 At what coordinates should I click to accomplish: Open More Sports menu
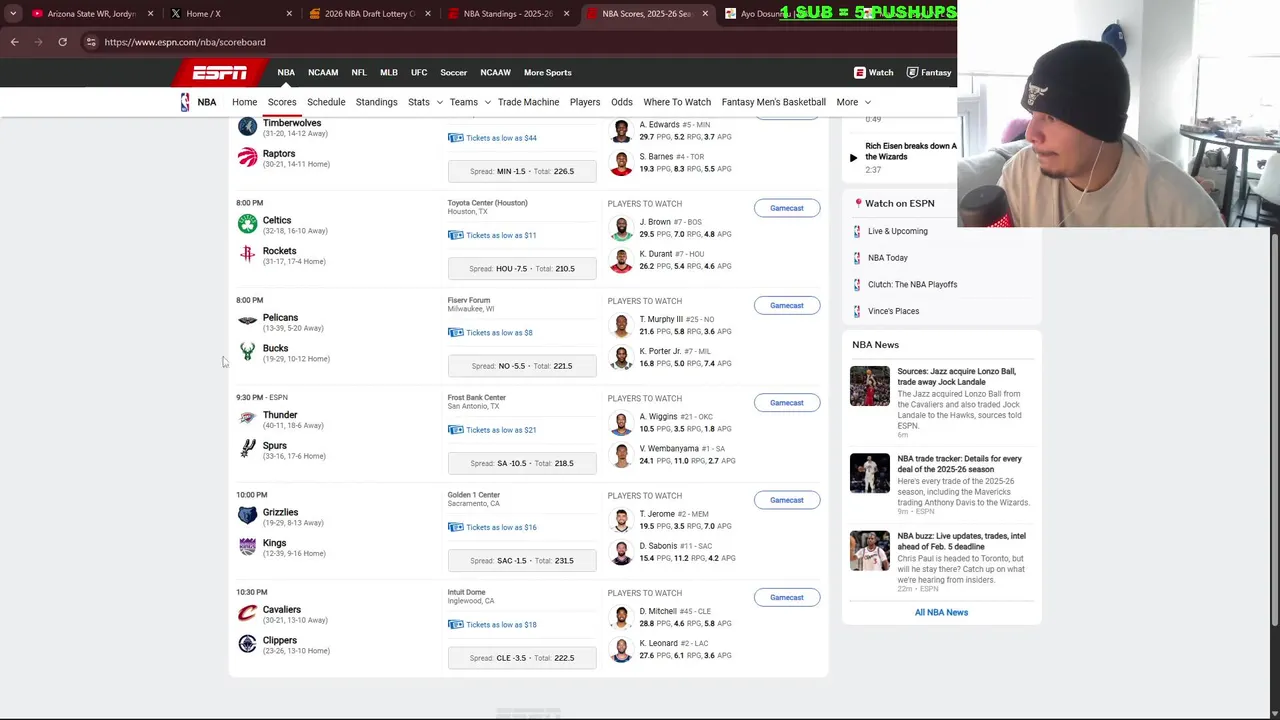coord(547,72)
